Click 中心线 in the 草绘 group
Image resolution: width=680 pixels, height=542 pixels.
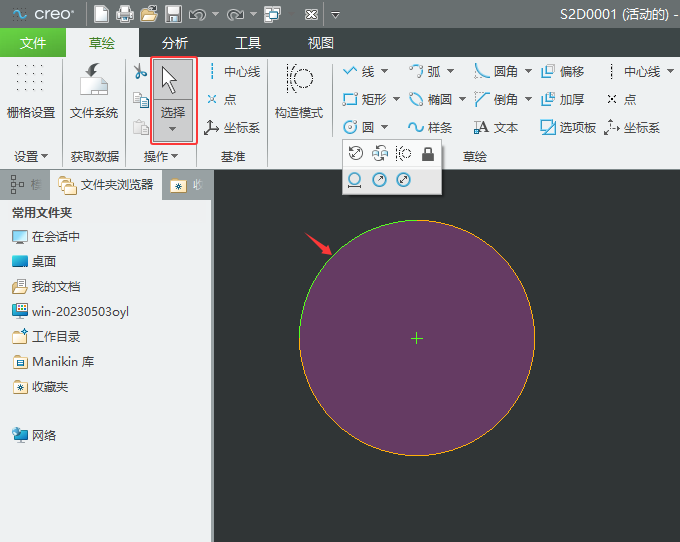click(634, 72)
